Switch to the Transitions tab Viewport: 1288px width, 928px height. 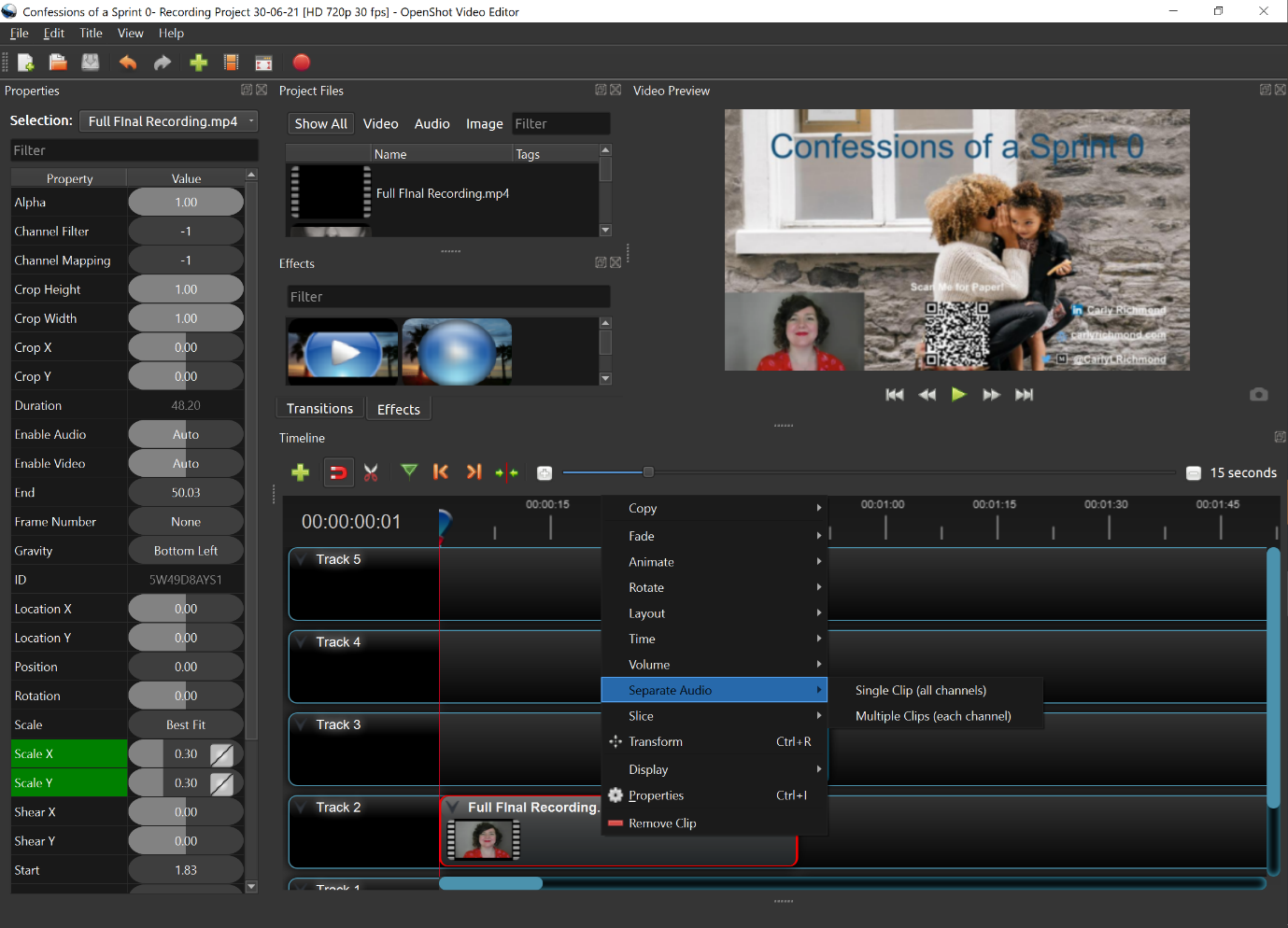319,409
